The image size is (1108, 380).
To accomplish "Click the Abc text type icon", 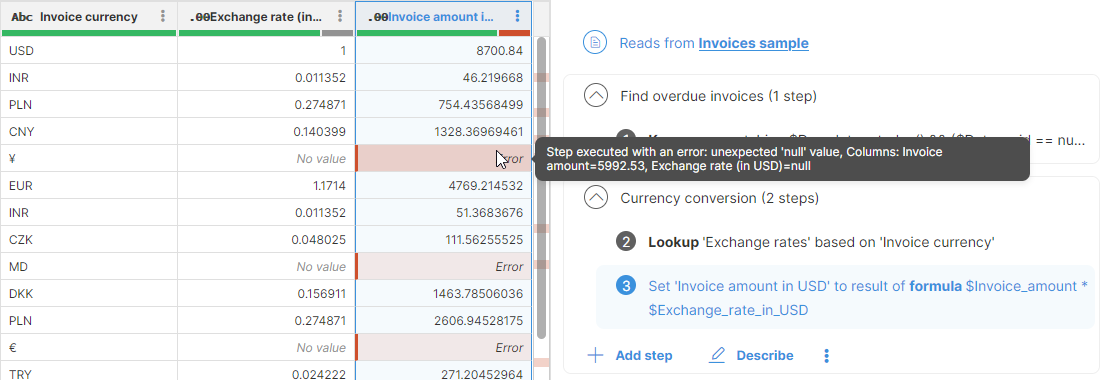I will coord(22,16).
